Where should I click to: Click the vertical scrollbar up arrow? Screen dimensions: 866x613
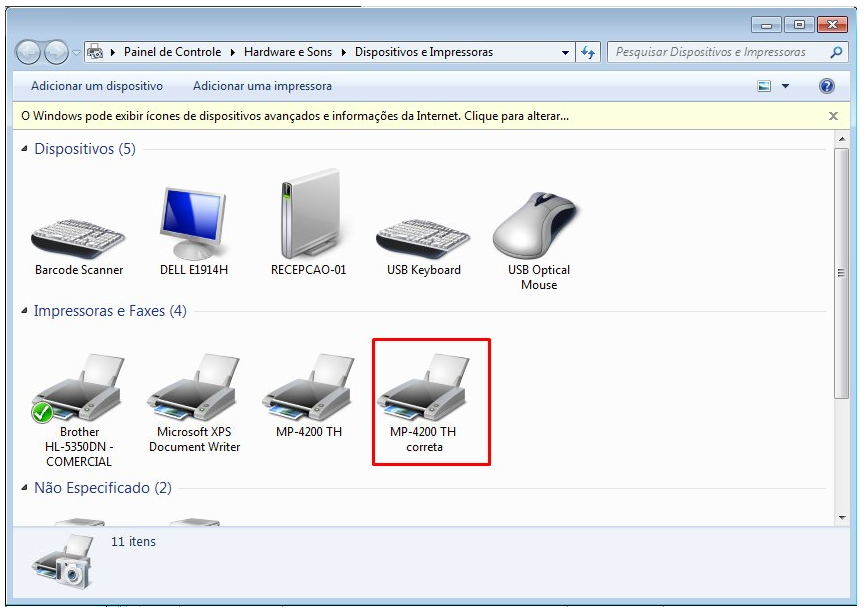pos(841,139)
